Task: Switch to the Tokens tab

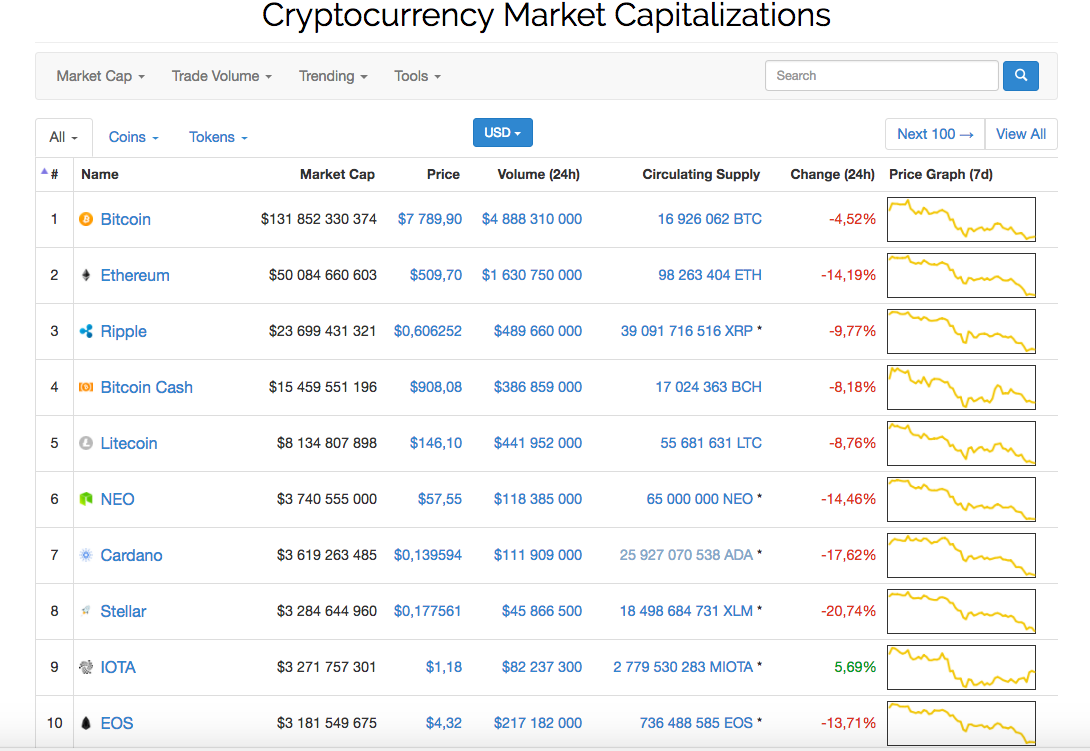Action: 218,137
